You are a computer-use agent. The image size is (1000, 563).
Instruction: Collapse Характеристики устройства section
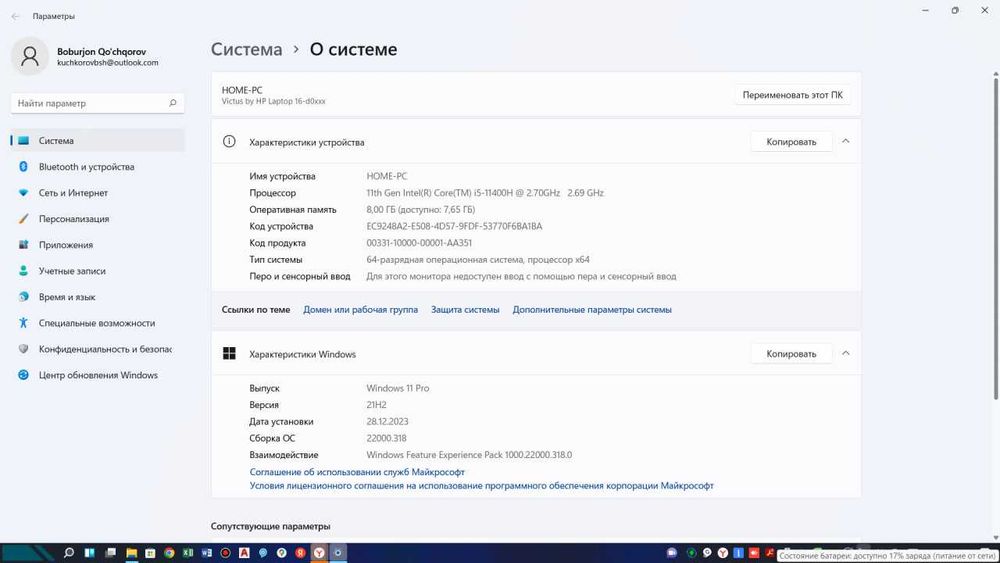(x=846, y=142)
